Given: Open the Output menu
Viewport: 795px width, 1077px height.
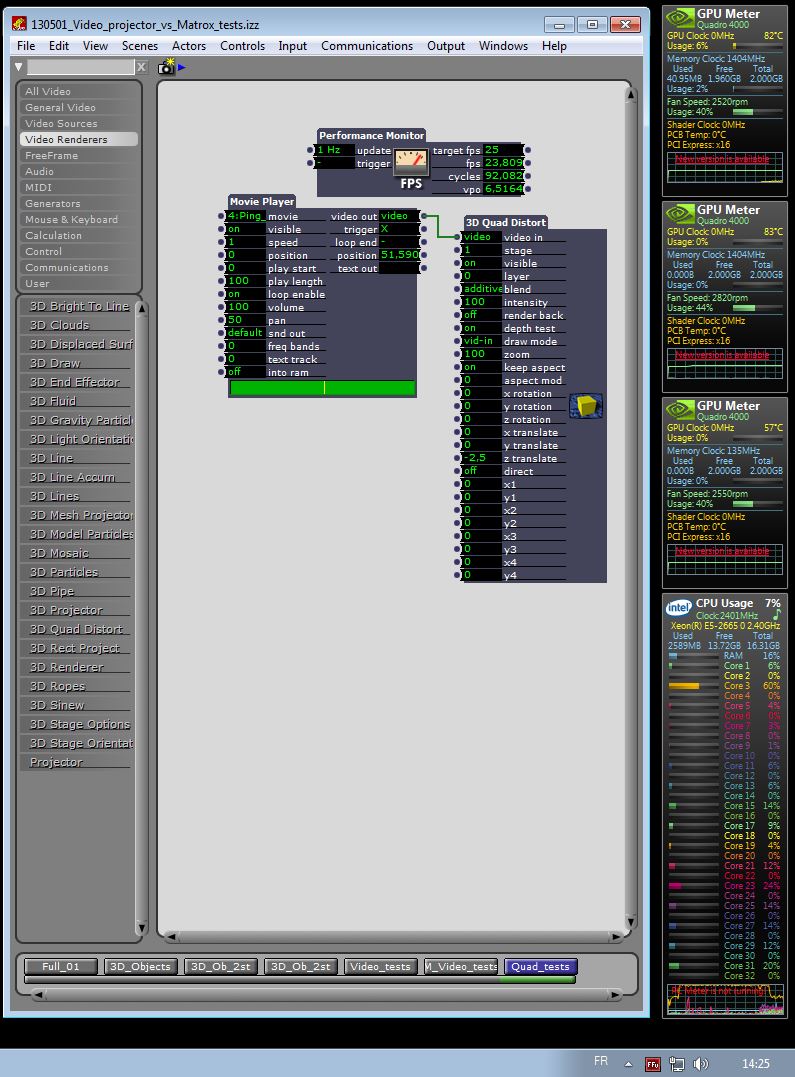Looking at the screenshot, I should point(446,46).
